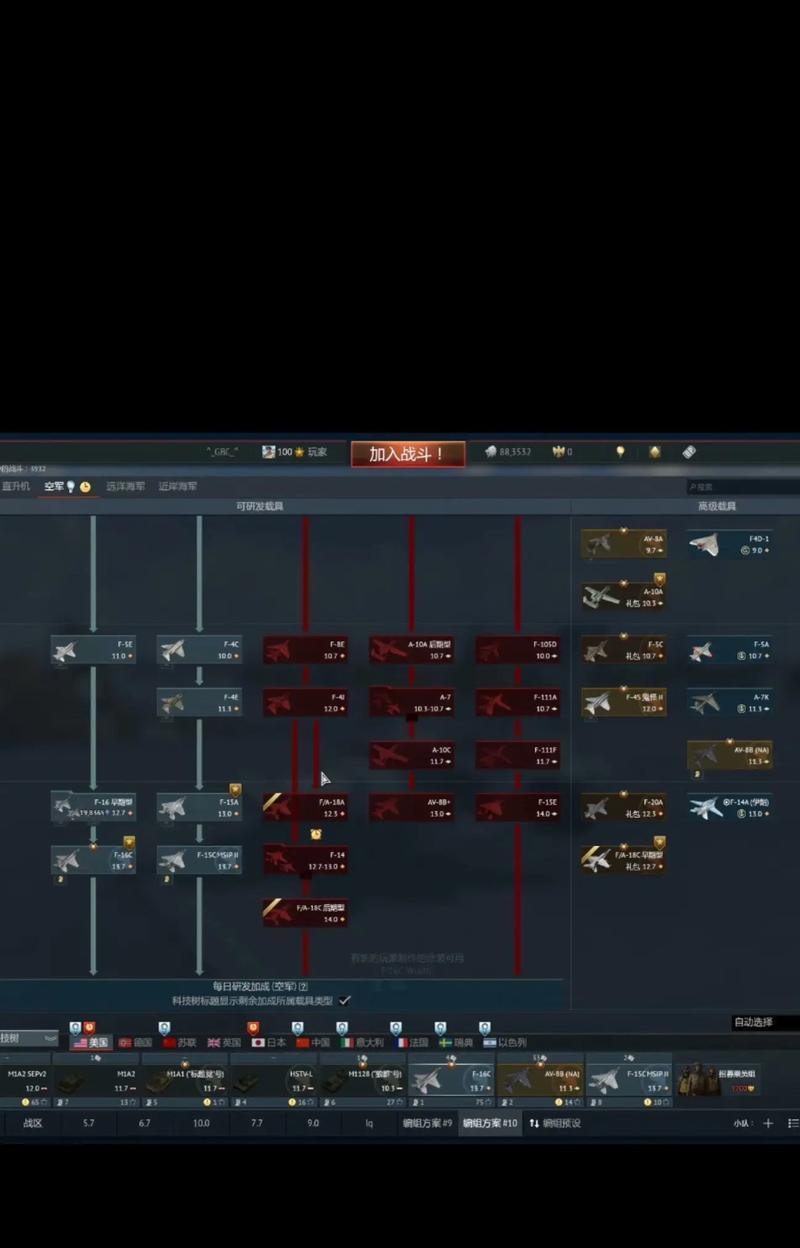Open the 编组方案 #9 tab
Screen dimensions: 800x1248
(x=427, y=1123)
